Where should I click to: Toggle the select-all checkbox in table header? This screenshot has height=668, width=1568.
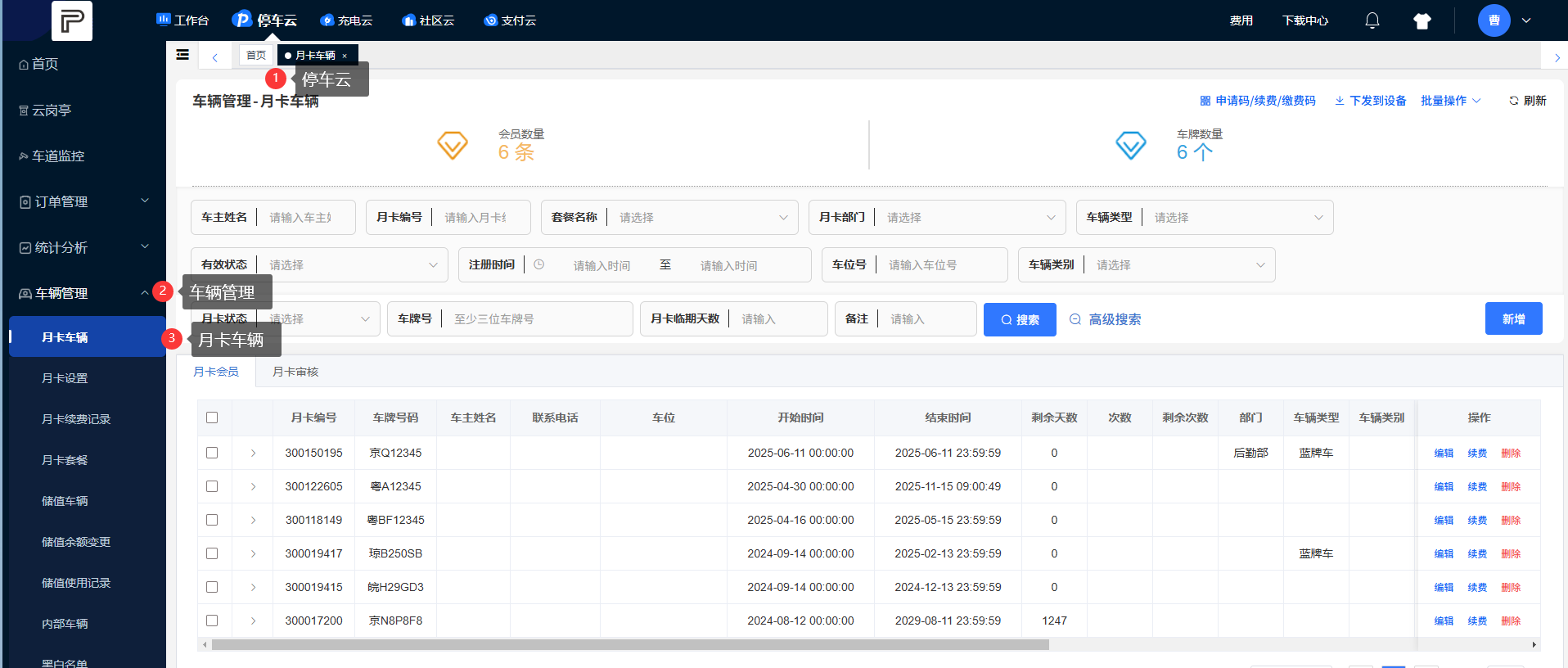pyautogui.click(x=212, y=417)
